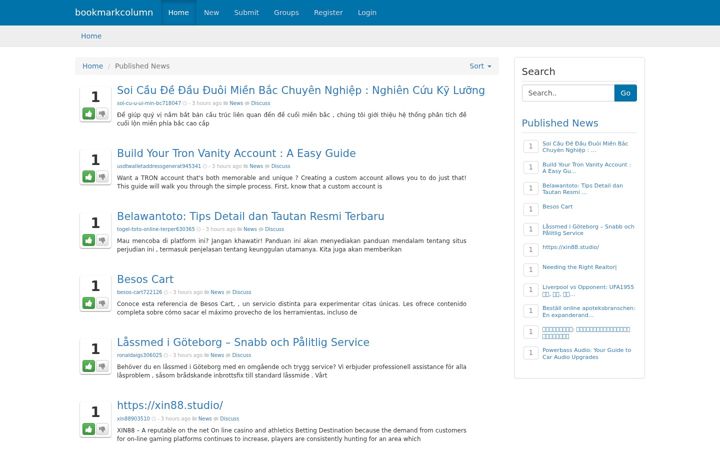
Task: Open sidebar link Soi Cầu Đề Đầu Đuôi
Action: pyautogui.click(x=585, y=147)
